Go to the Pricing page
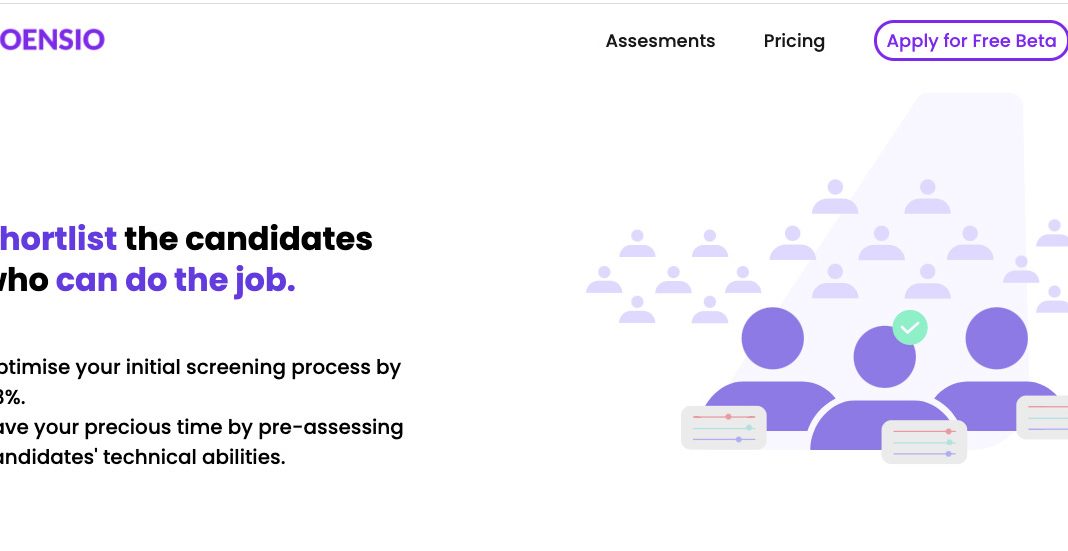 (x=794, y=42)
